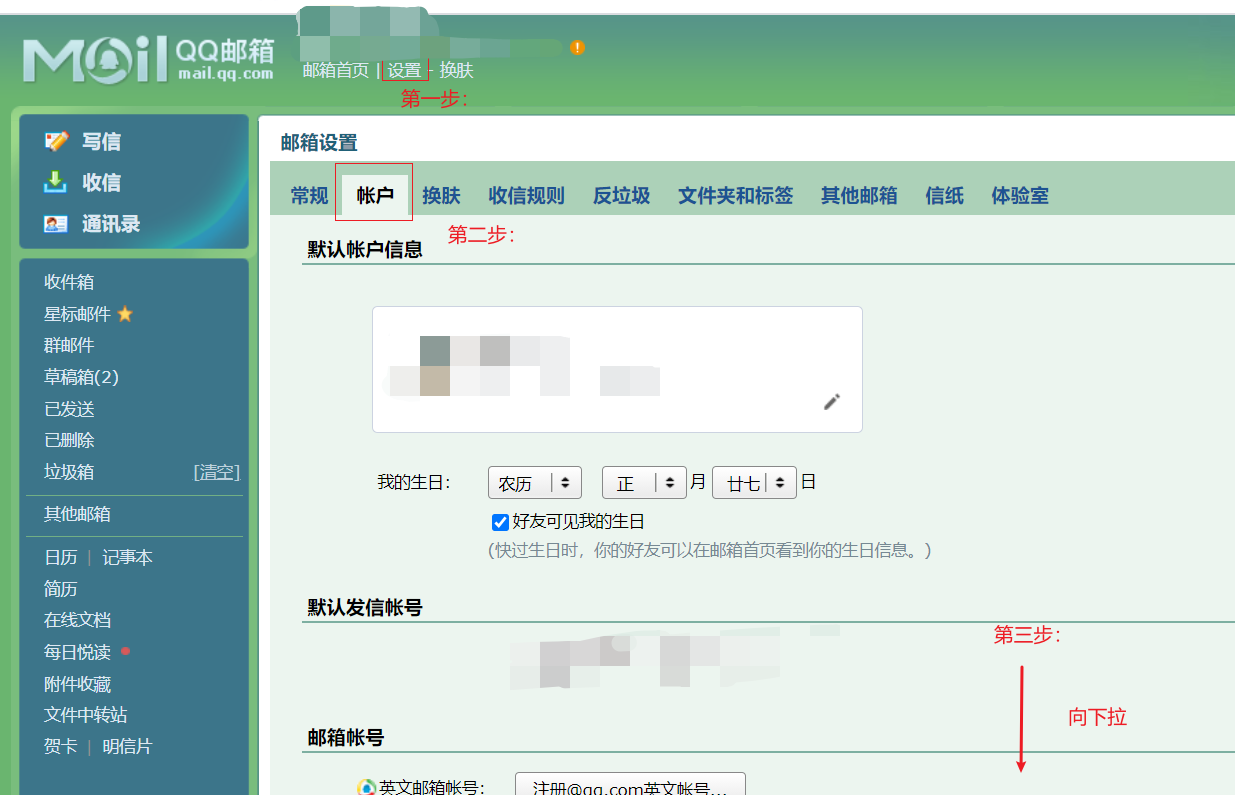Click the birthday visibility blue check control
The width and height of the screenshot is (1235, 795).
(500, 521)
